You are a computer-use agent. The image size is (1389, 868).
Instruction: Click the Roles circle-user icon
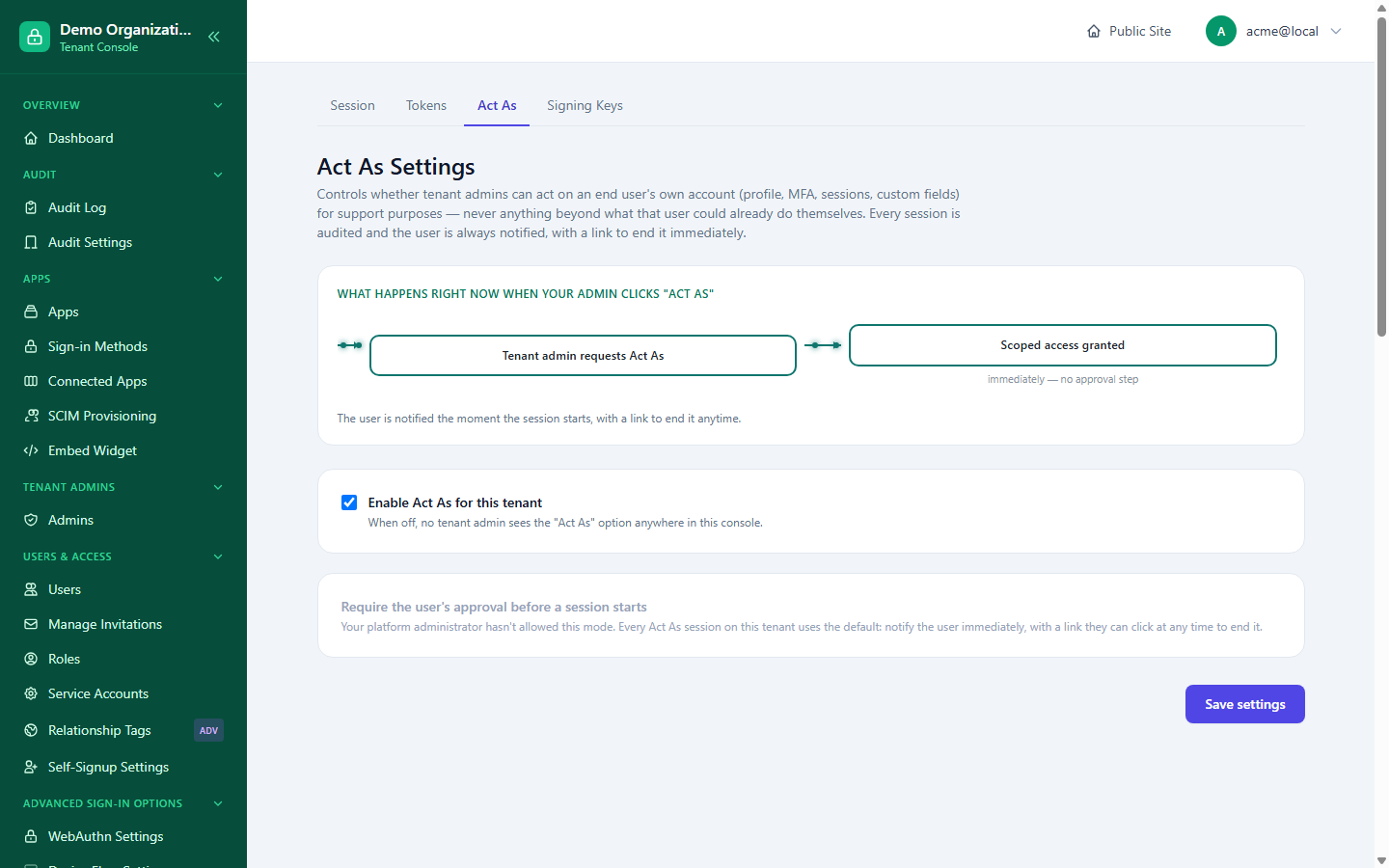click(x=31, y=659)
